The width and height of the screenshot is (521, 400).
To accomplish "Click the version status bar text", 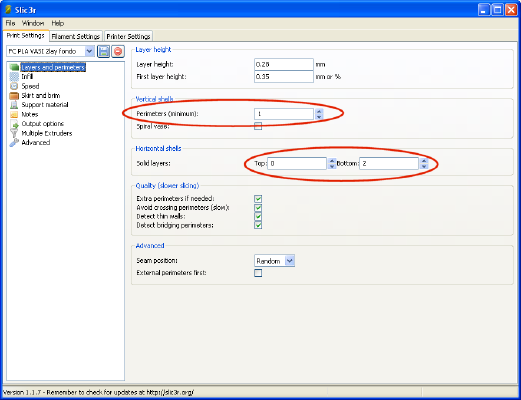I will coord(98,392).
